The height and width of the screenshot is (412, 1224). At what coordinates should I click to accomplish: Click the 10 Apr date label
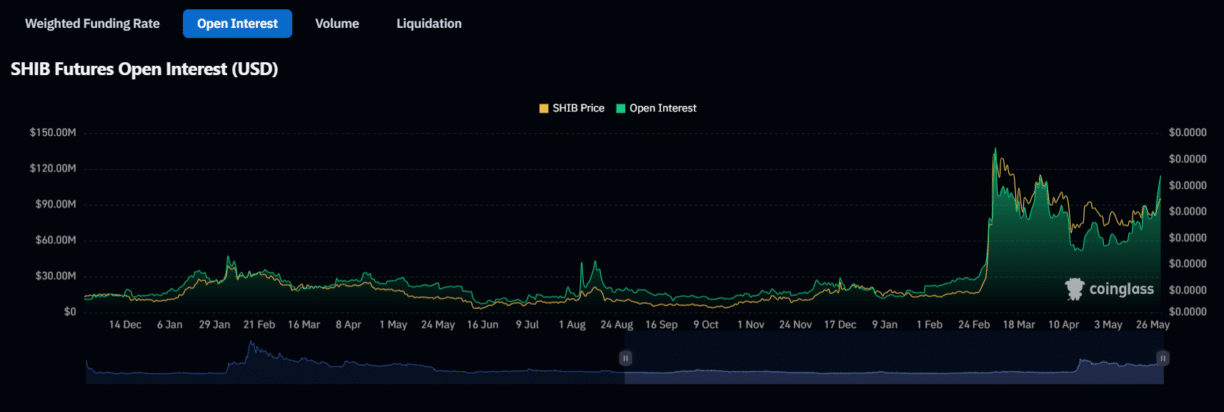point(1064,325)
